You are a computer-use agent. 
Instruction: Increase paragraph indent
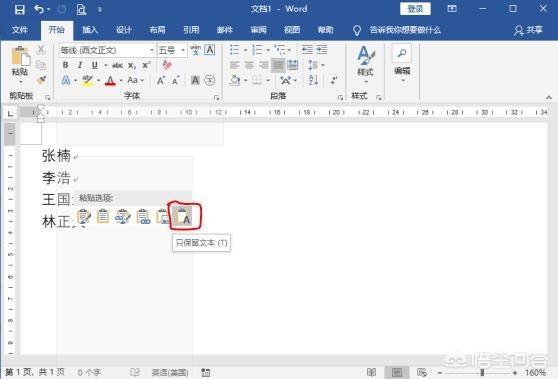point(322,49)
